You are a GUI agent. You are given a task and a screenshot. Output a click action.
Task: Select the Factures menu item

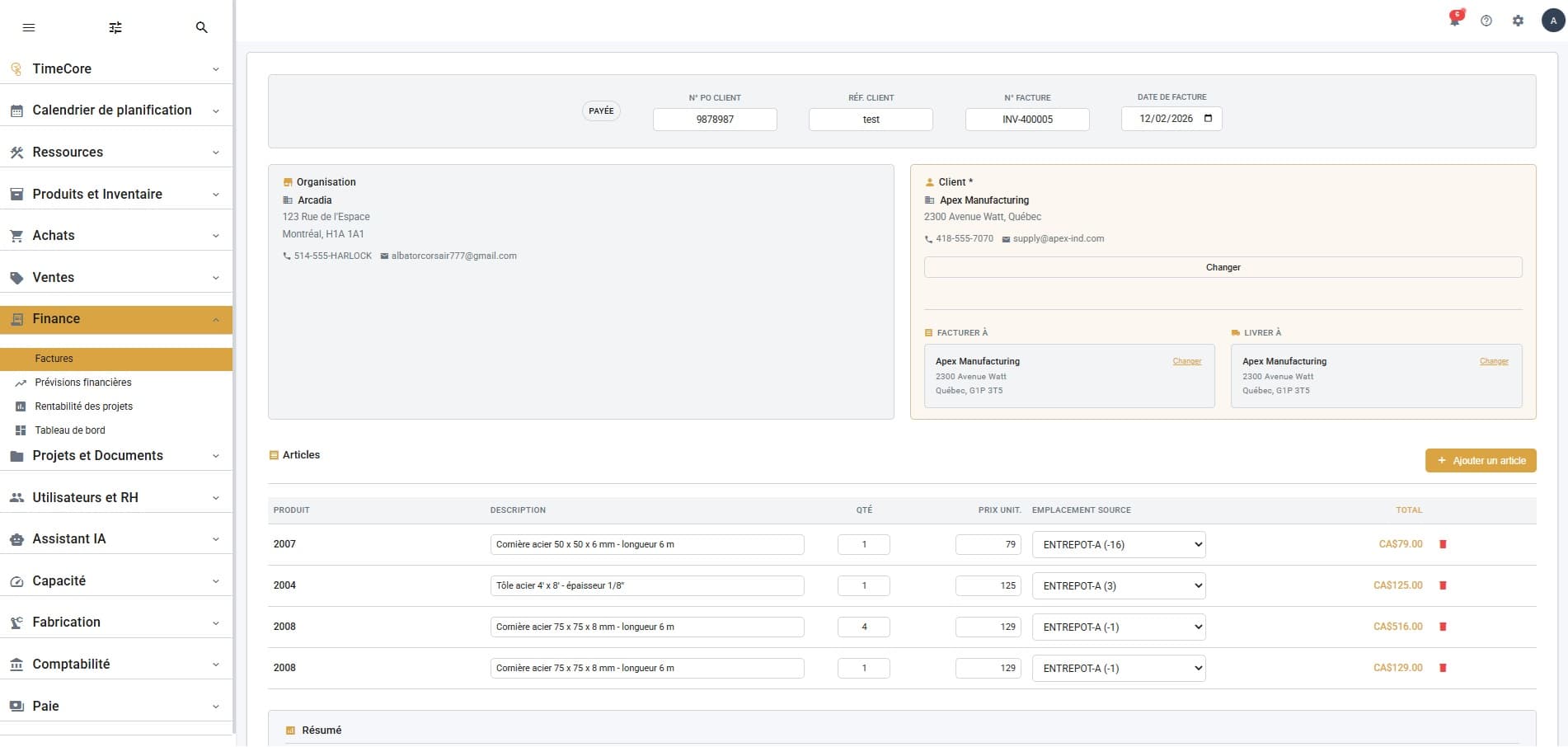click(116, 359)
